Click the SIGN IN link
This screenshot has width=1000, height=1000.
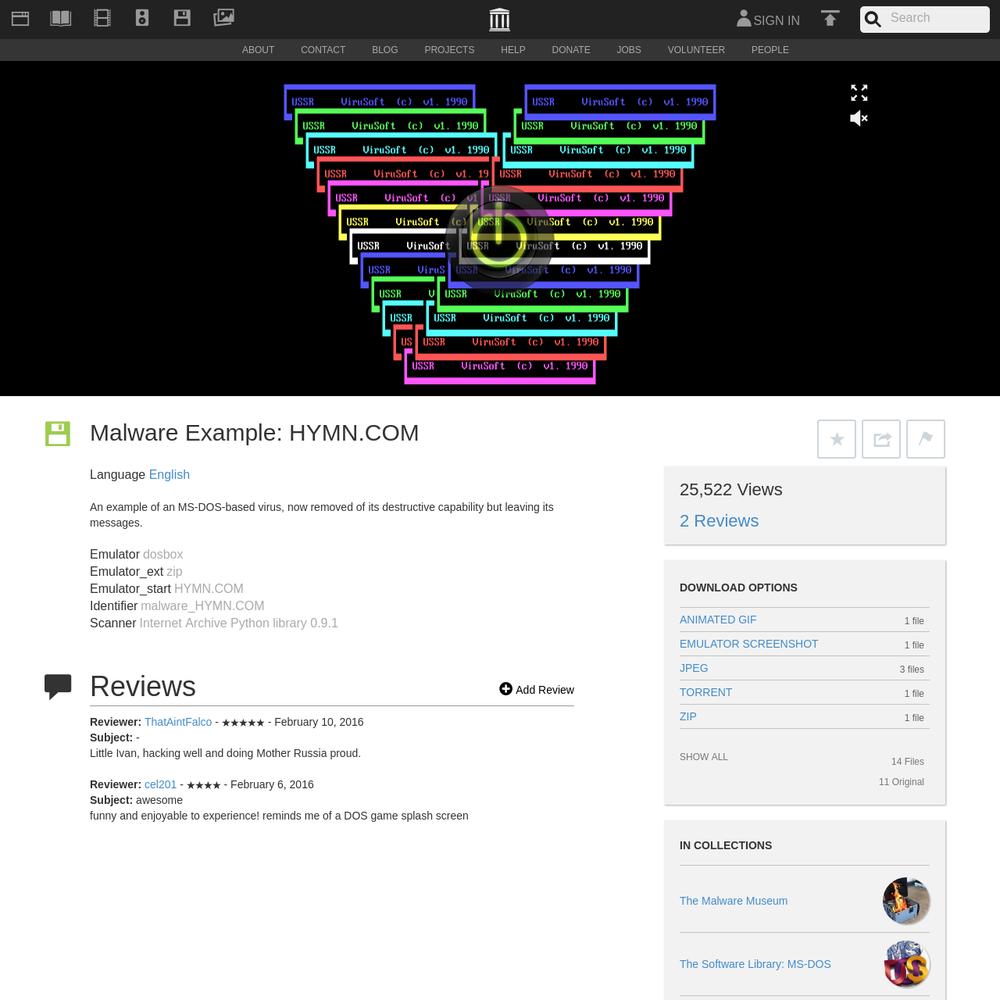tap(776, 20)
